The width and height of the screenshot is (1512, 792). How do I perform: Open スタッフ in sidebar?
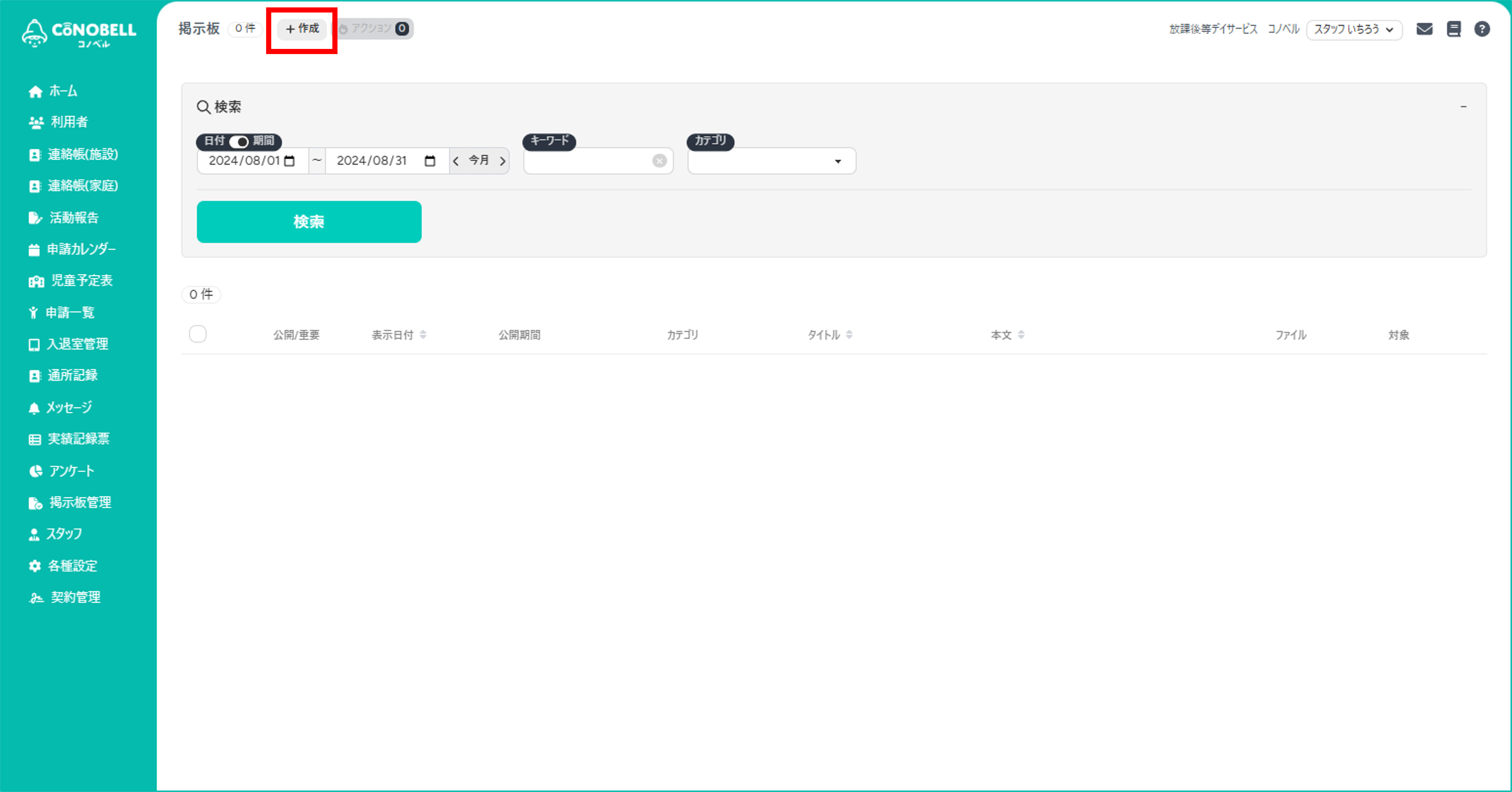tap(55, 534)
